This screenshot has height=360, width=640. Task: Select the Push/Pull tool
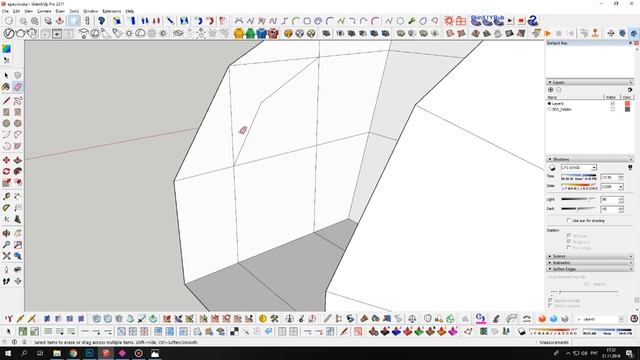(18, 160)
